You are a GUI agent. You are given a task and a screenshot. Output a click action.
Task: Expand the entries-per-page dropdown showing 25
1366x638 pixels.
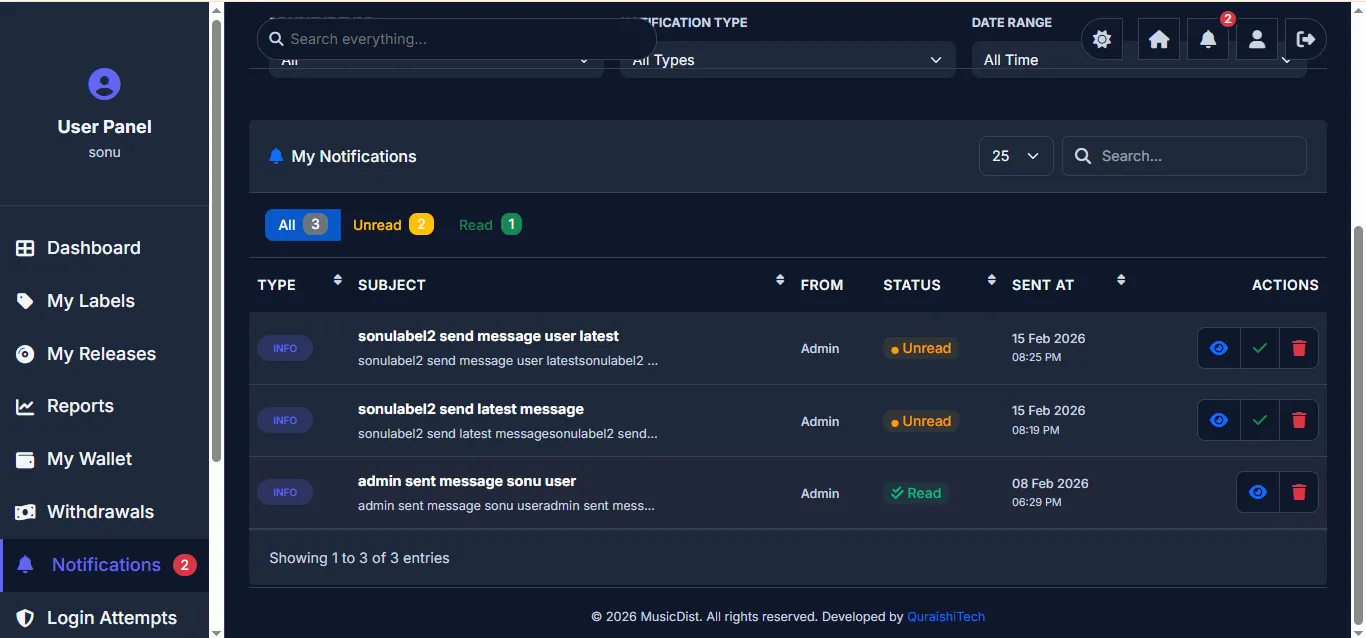(1016, 156)
